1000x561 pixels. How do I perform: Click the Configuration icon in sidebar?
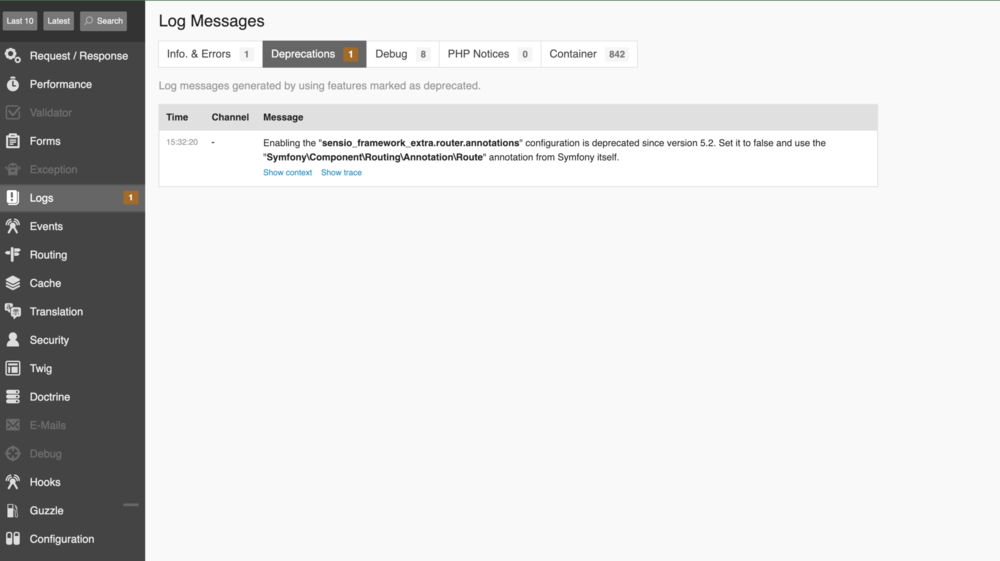point(13,539)
